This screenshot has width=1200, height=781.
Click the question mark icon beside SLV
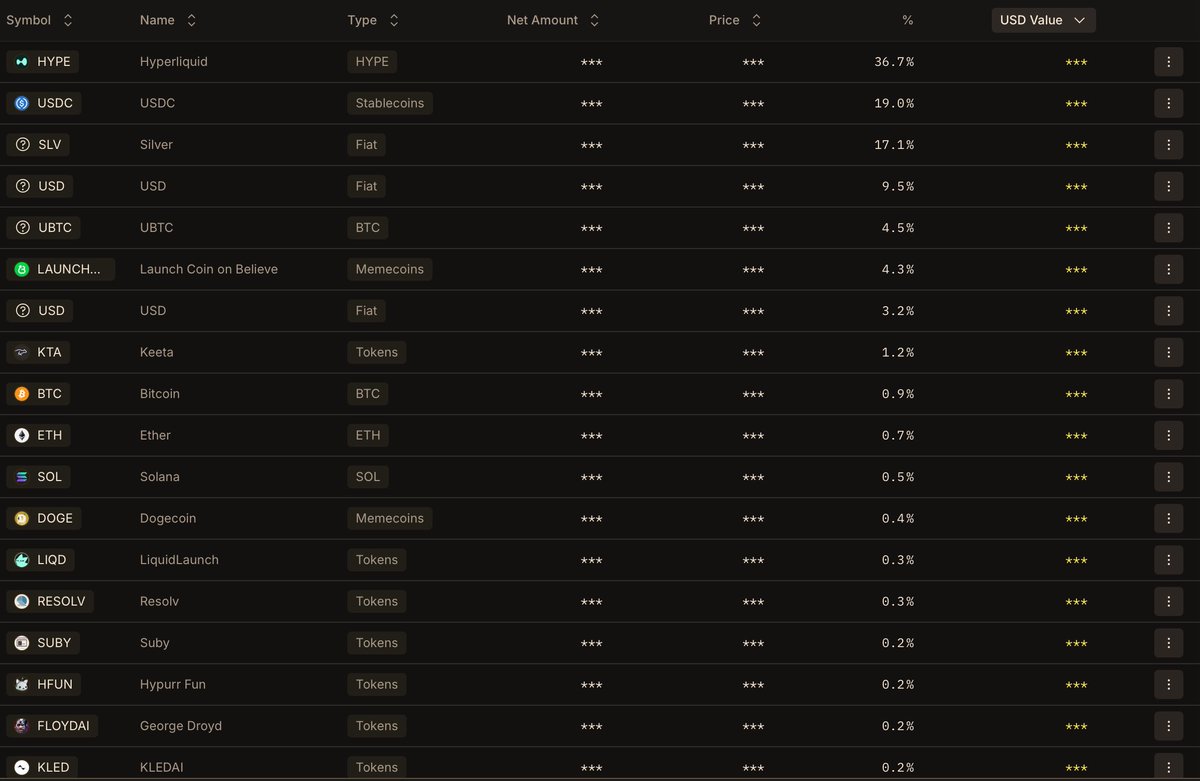pos(22,145)
